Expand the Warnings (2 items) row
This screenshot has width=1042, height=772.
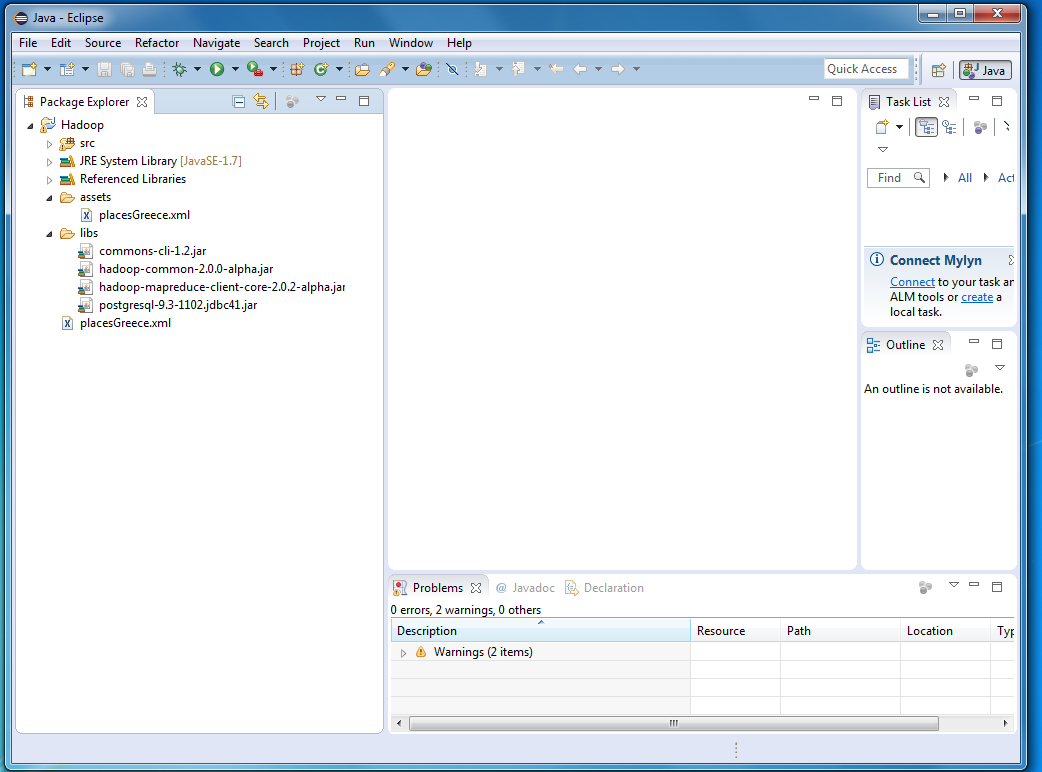coord(403,653)
